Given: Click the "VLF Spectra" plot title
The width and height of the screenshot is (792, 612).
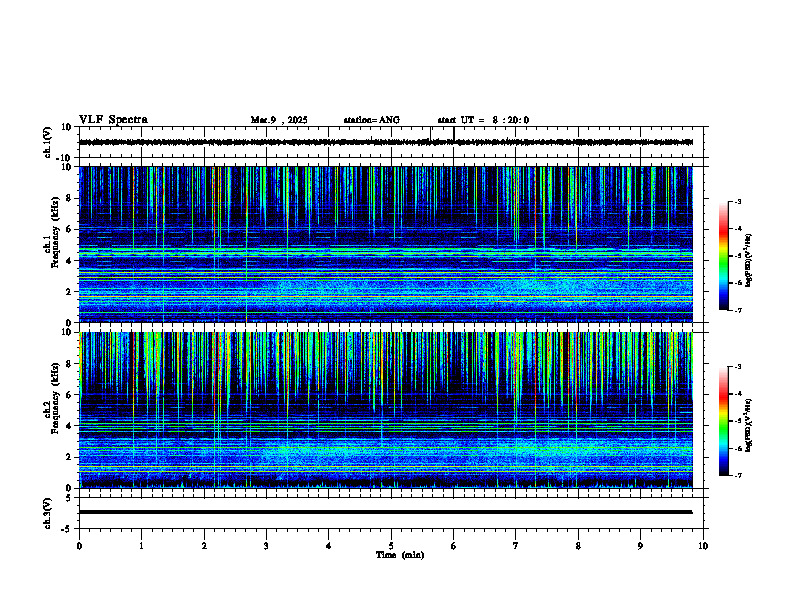Looking at the screenshot, I should 113,119.
